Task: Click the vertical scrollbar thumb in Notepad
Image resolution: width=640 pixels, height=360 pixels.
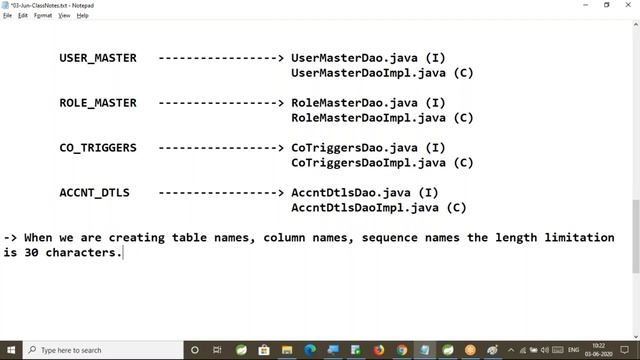Action: (636, 236)
